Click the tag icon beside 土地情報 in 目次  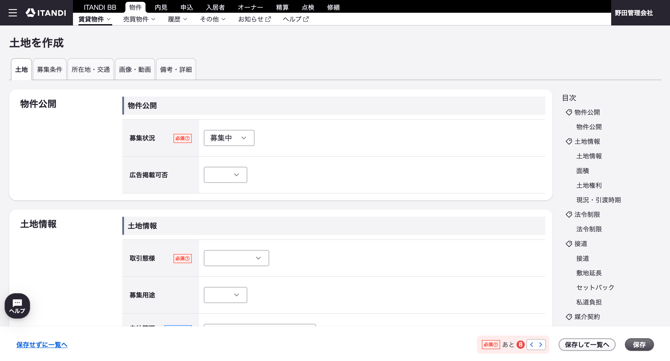(x=569, y=141)
